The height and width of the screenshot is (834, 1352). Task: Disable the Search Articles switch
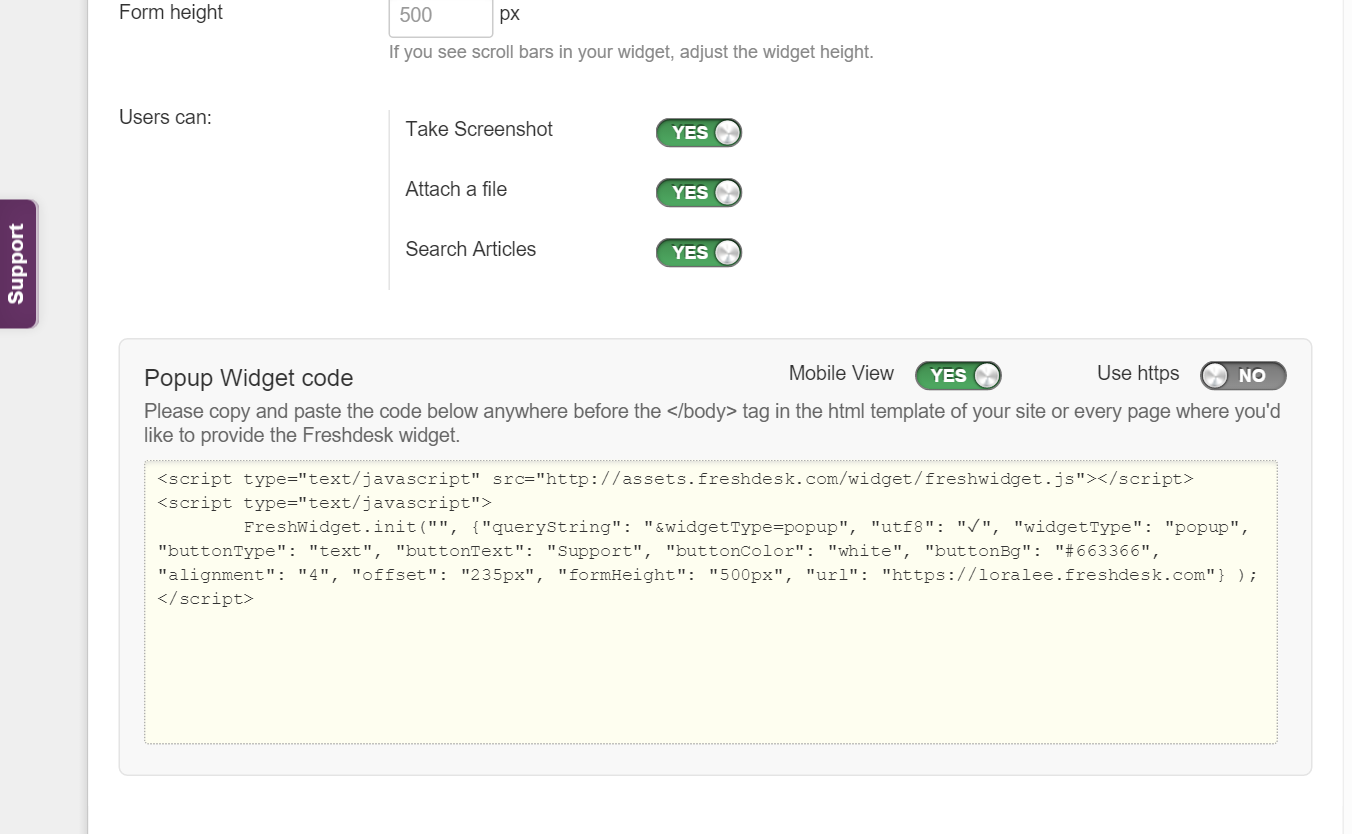click(698, 253)
